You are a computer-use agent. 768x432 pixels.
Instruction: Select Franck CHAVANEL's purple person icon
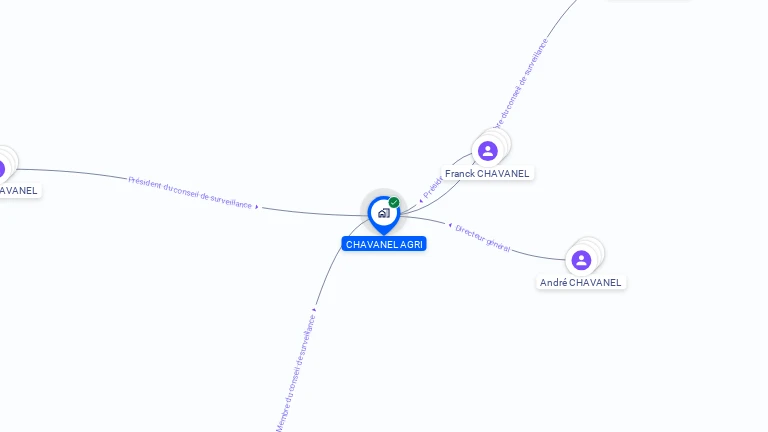point(488,151)
